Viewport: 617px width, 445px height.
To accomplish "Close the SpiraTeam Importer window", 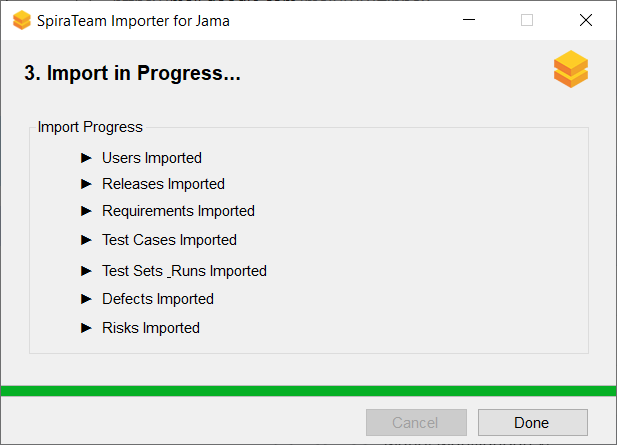I will [586, 20].
